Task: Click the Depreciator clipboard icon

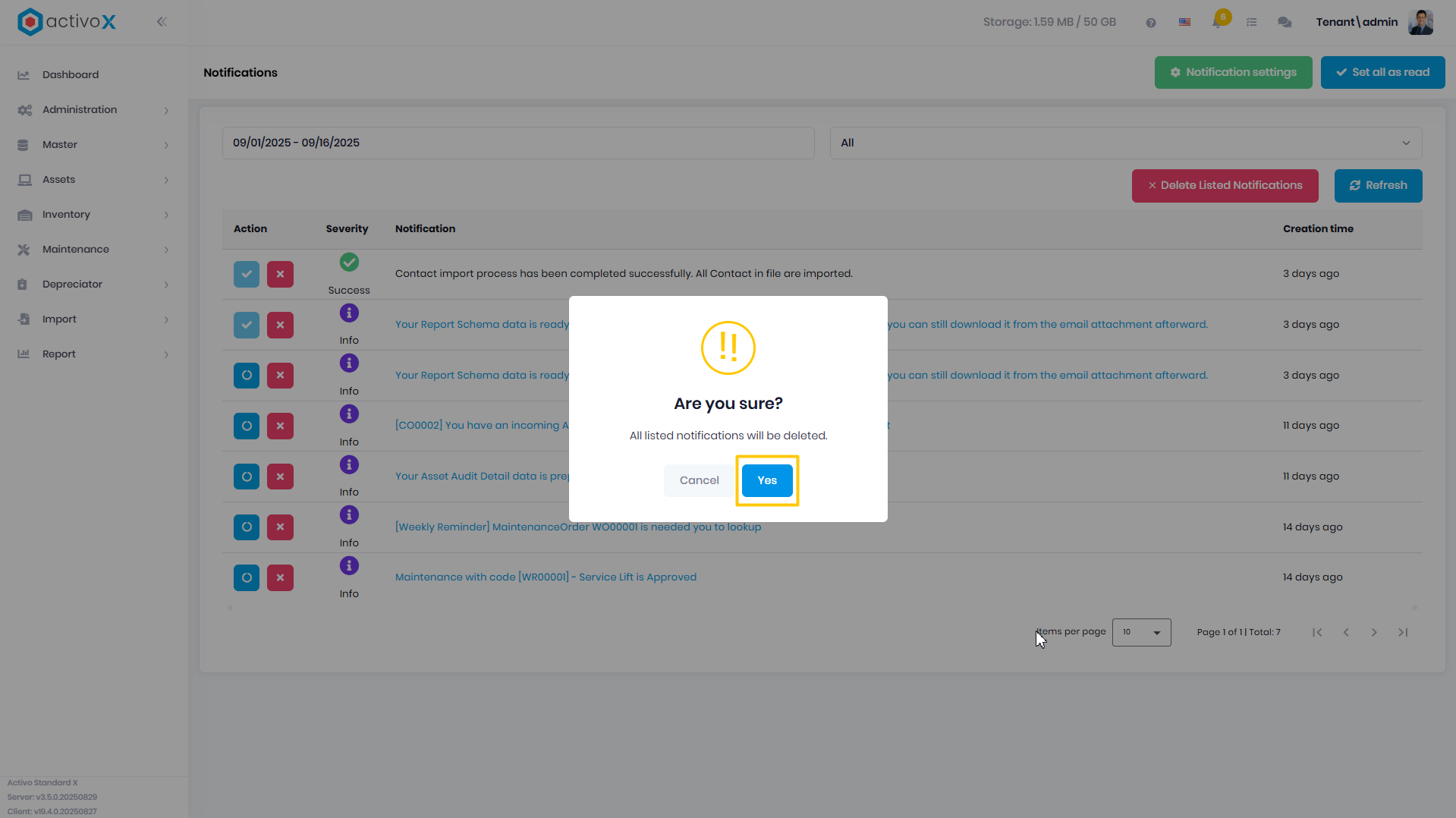Action: (22, 285)
